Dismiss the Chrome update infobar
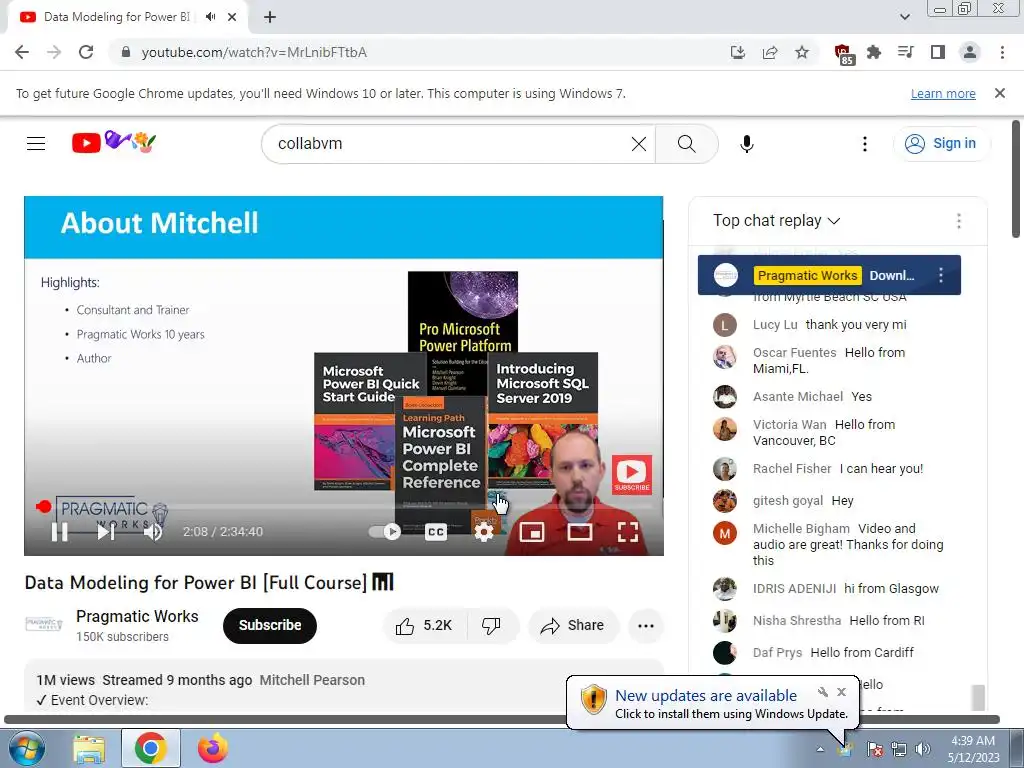Image resolution: width=1024 pixels, height=768 pixels. click(x=1000, y=93)
